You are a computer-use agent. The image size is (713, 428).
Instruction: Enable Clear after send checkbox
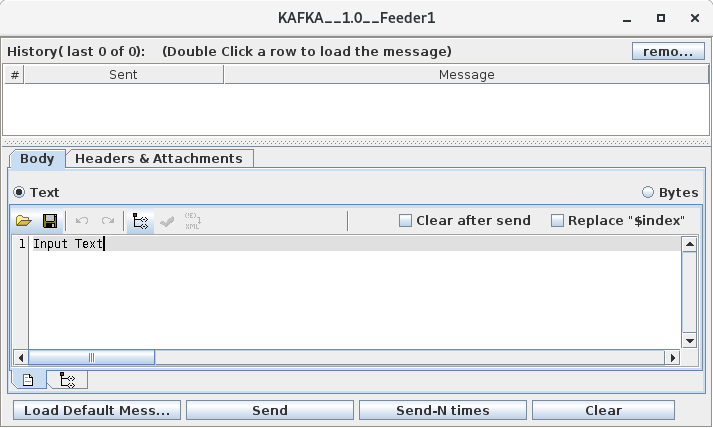coord(405,221)
